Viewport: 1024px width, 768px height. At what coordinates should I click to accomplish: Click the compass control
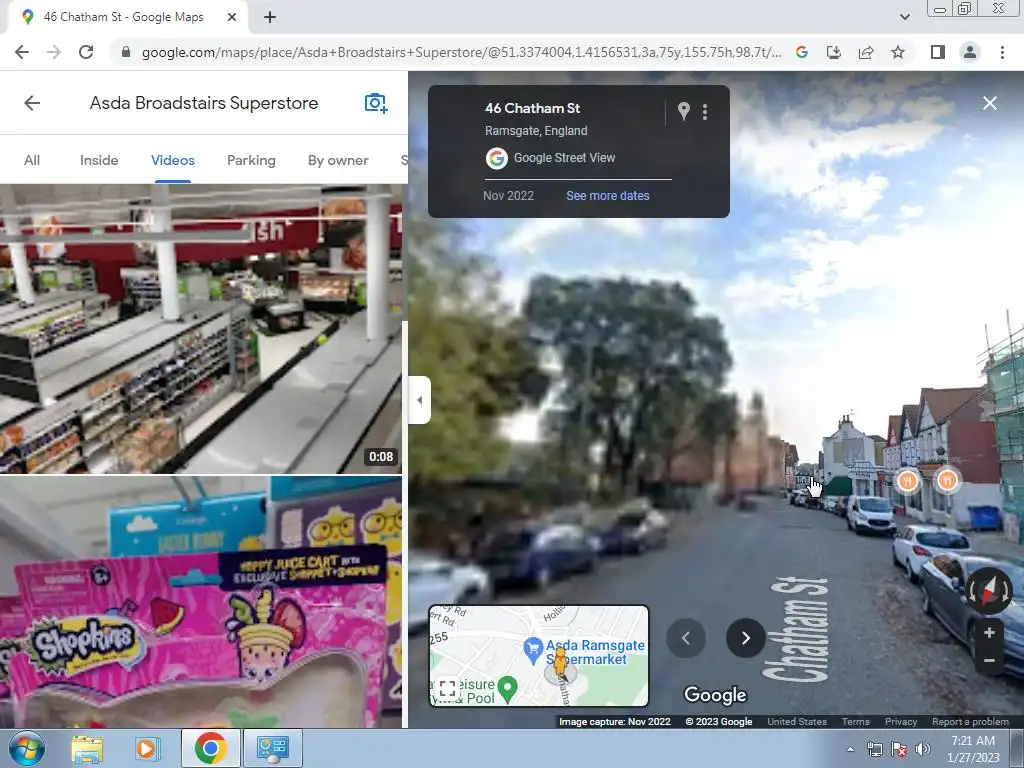coord(989,591)
